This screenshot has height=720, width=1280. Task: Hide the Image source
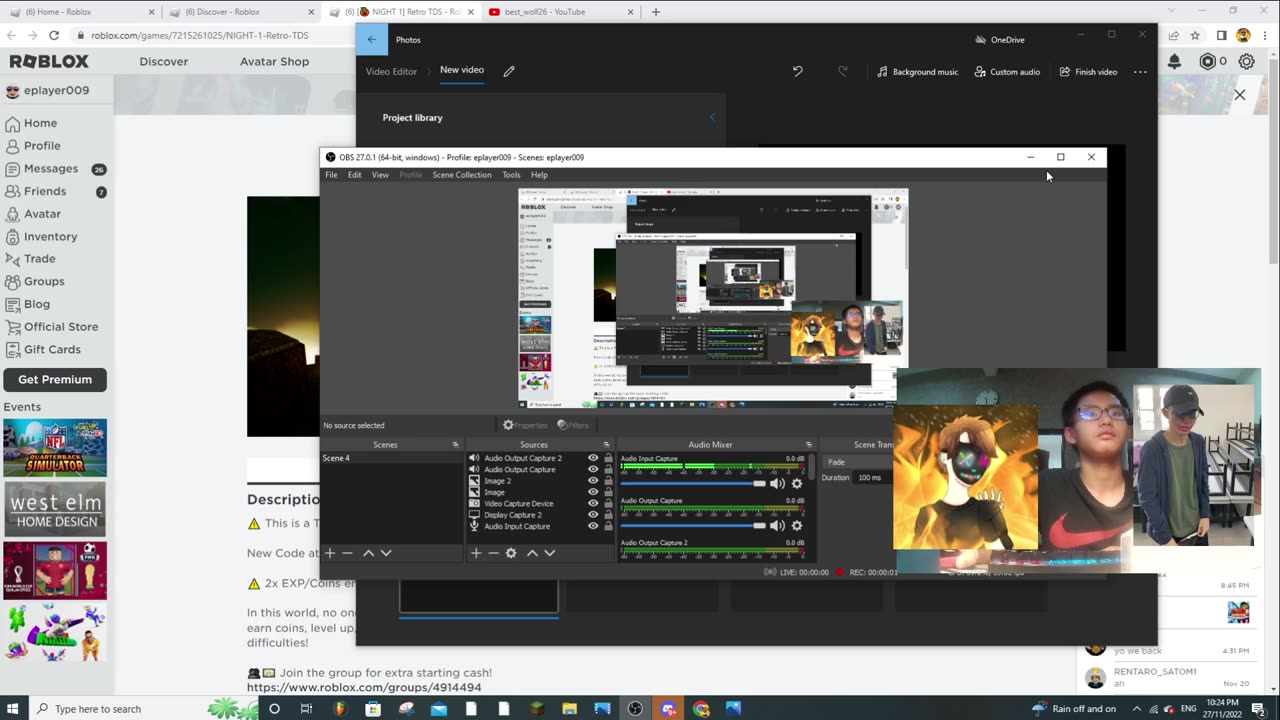coord(593,492)
